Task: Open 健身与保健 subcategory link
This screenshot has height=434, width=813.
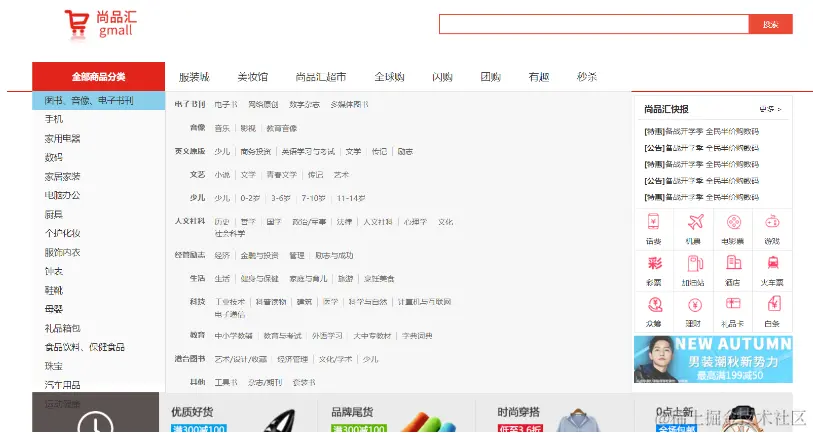Action: [x=259, y=278]
